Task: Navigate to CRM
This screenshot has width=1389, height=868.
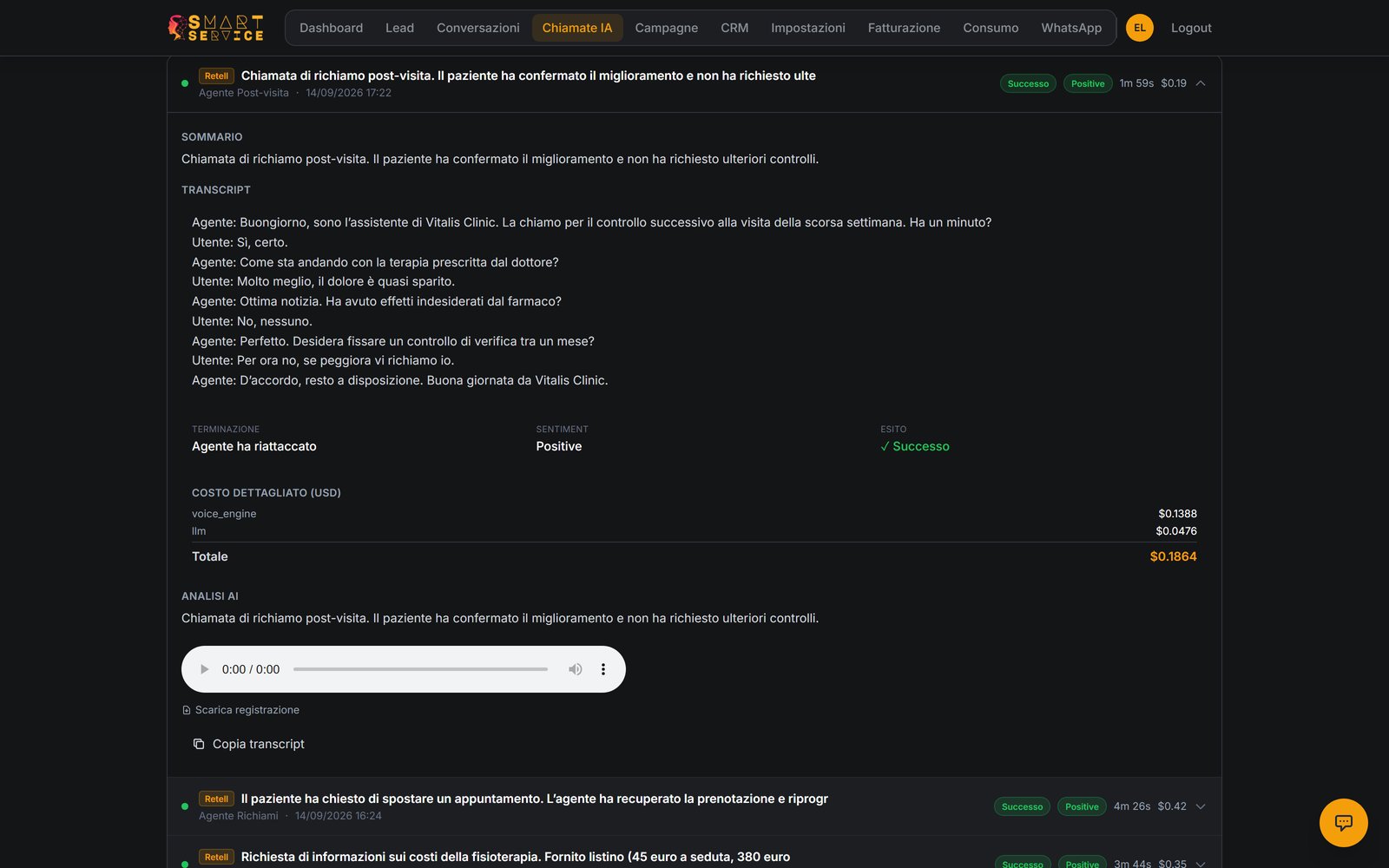Action: point(734,28)
